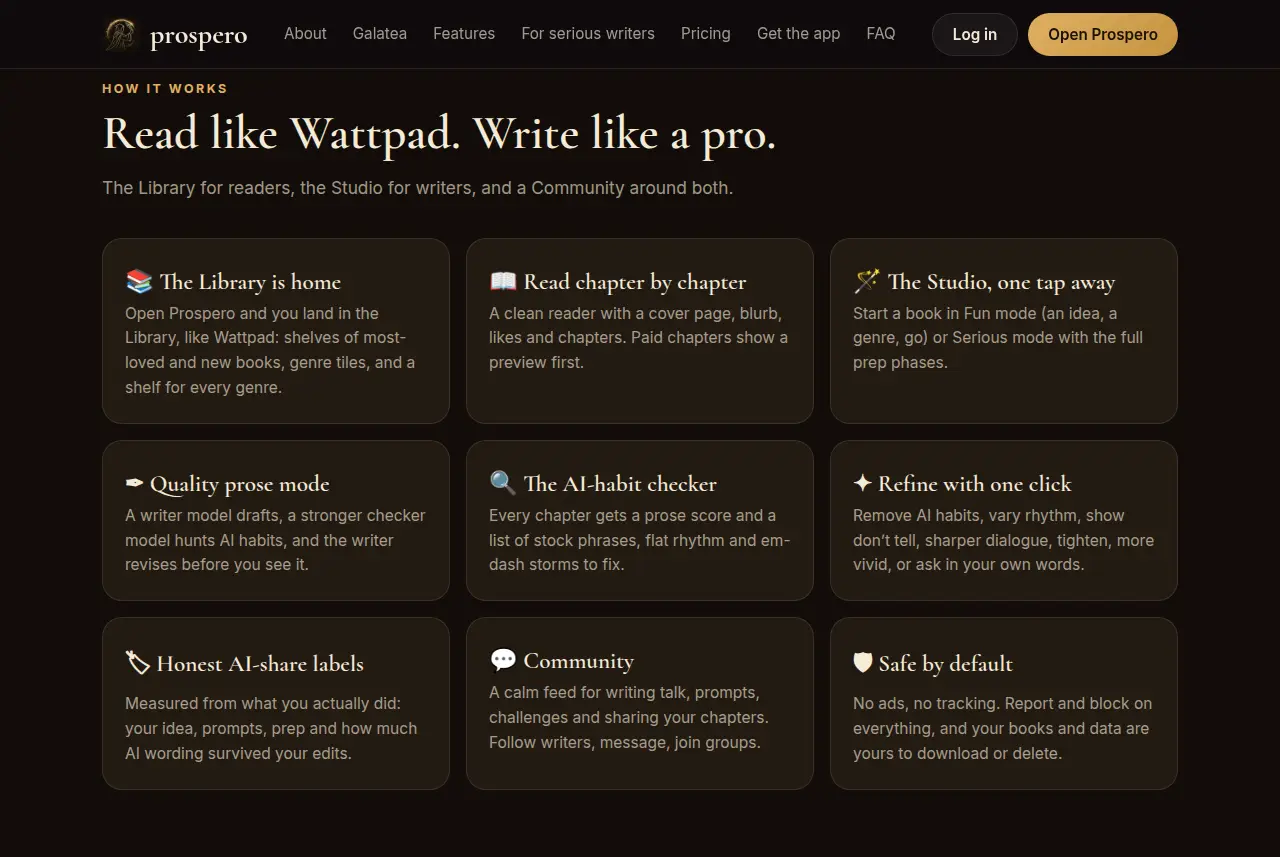Select Get the app in nav

click(799, 34)
